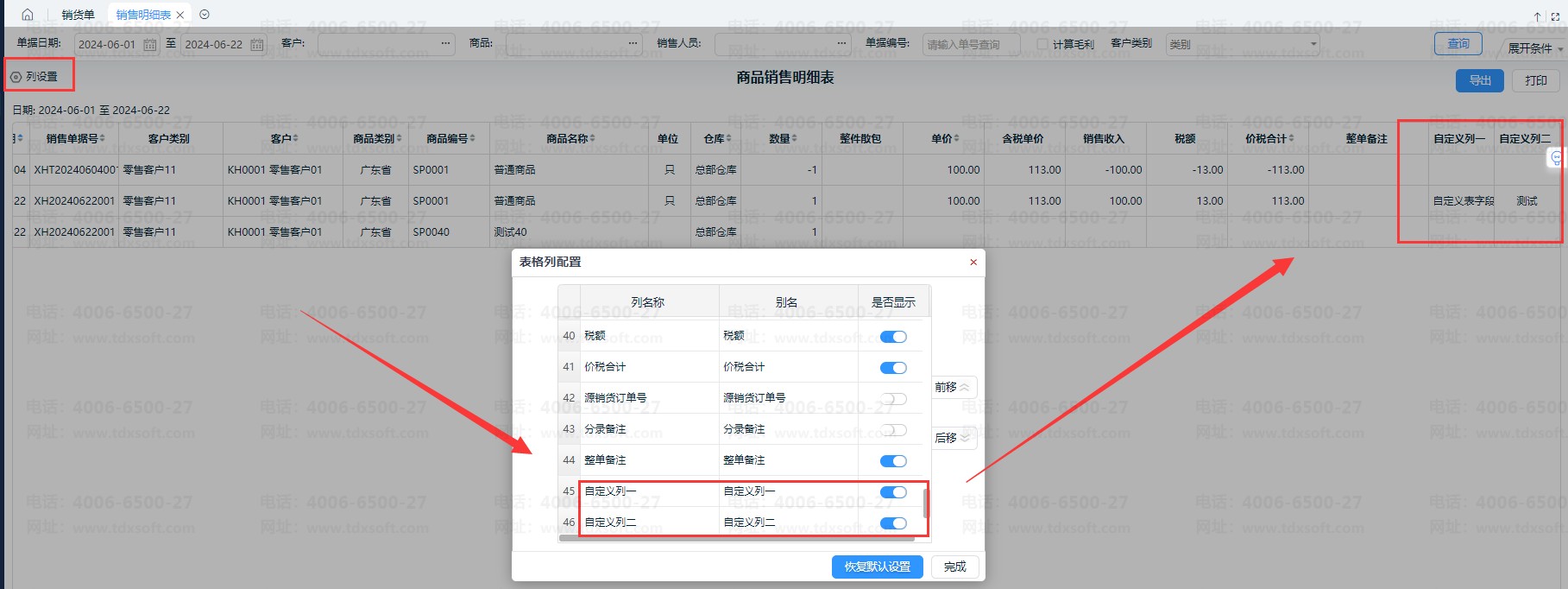Viewport: 1568px width, 589px height.
Task: Go to the home icon tab
Action: pyautogui.click(x=27, y=15)
